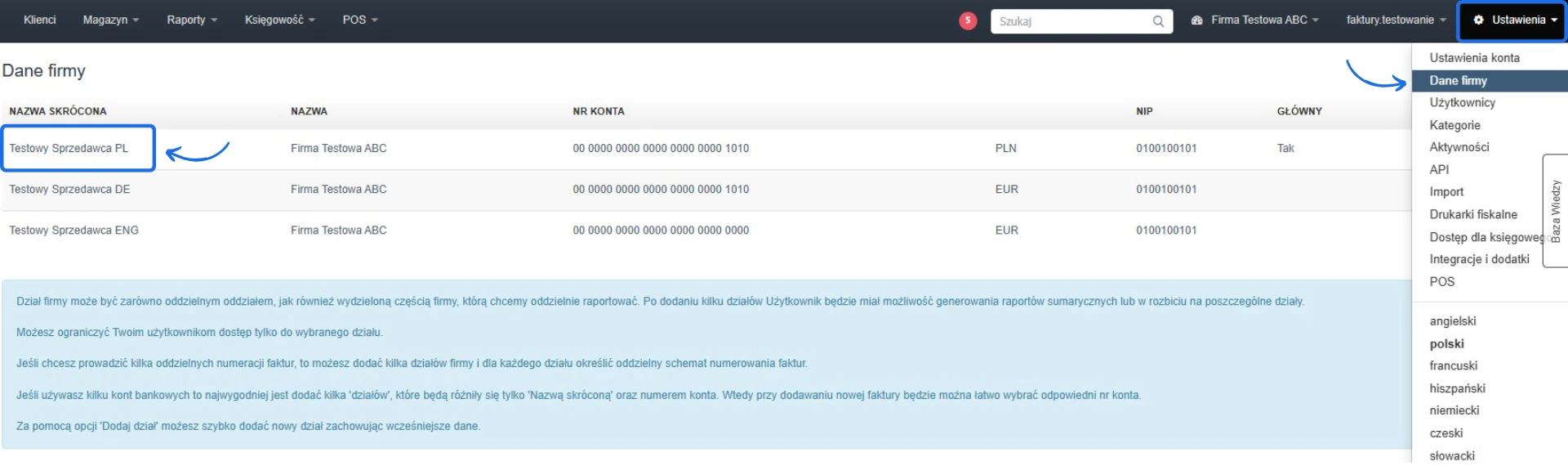Open Ustawienia konta menu entry

coord(1474,58)
